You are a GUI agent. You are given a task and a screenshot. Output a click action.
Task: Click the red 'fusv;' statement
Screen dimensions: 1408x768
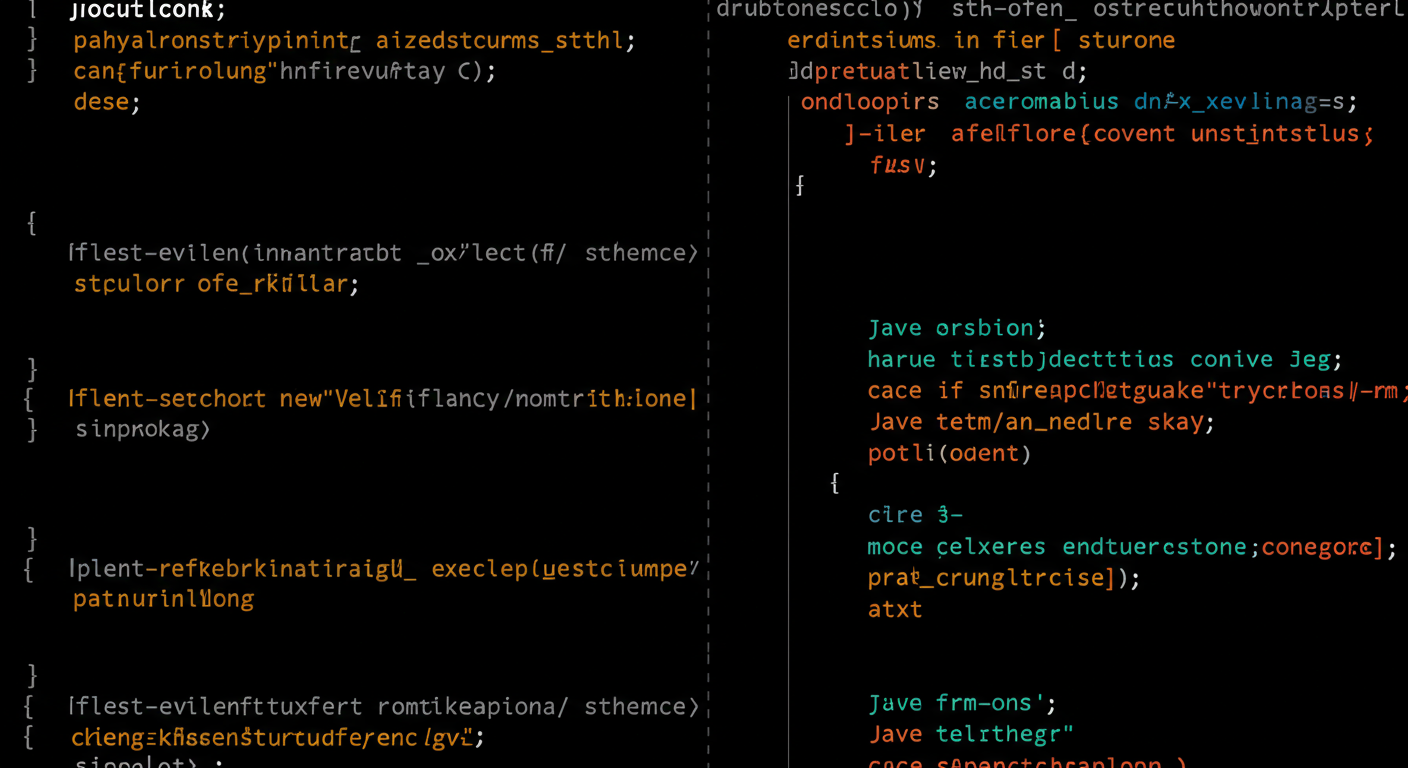tap(903, 165)
